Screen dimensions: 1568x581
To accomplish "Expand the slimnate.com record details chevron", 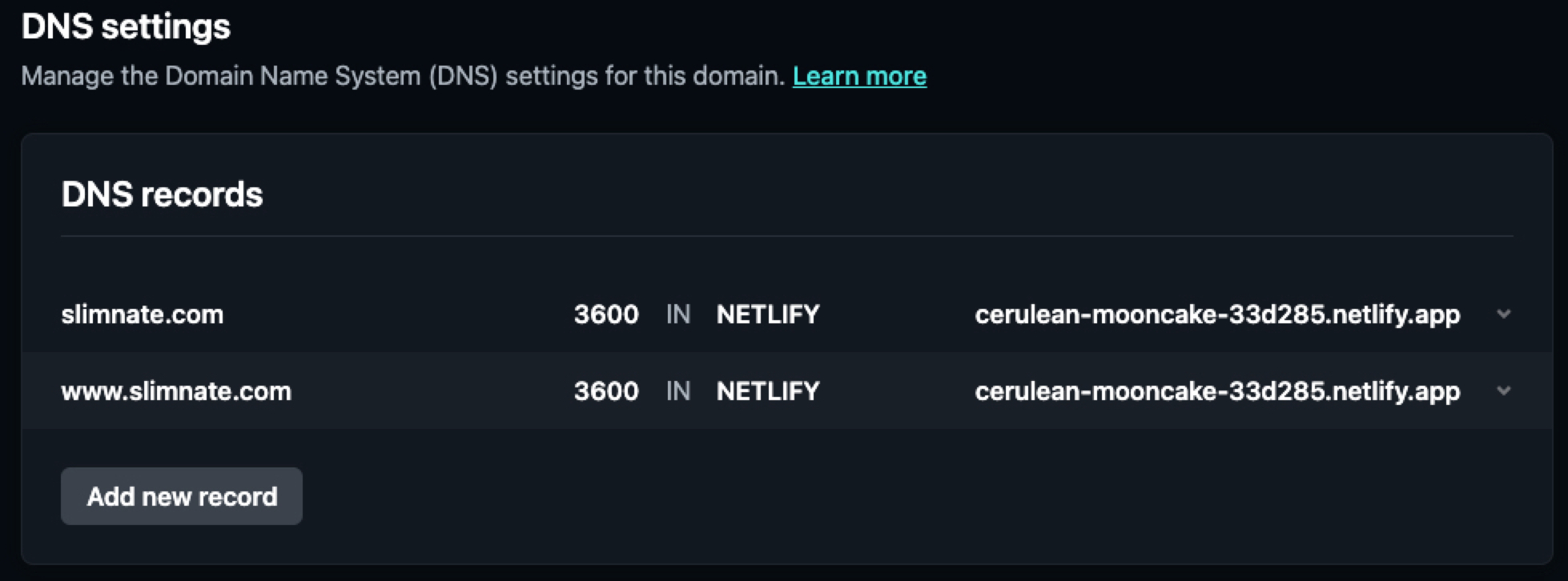I will (1506, 315).
